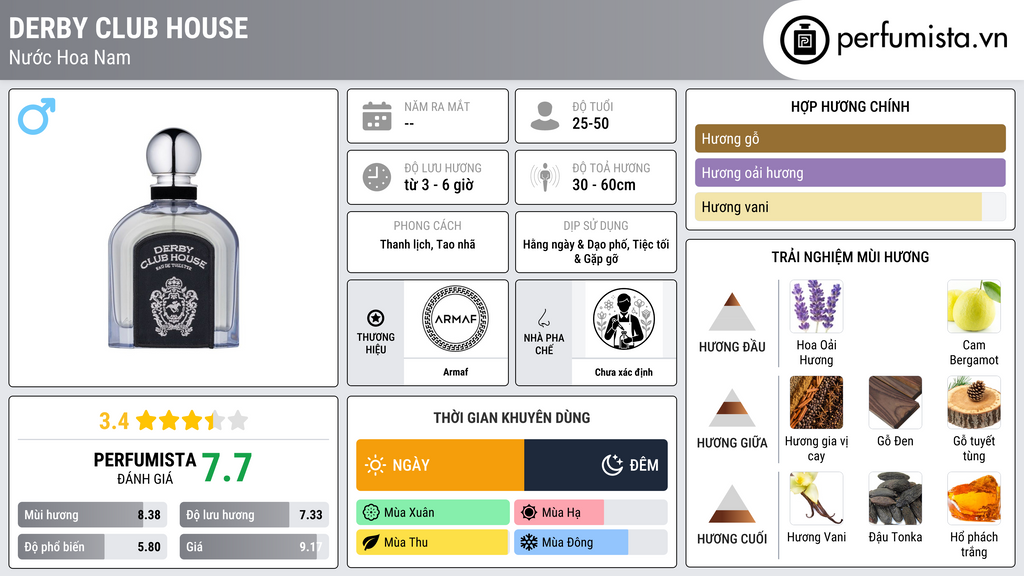
Task: Click the calendar icon beside Năm Ra Mắt
Action: click(377, 116)
